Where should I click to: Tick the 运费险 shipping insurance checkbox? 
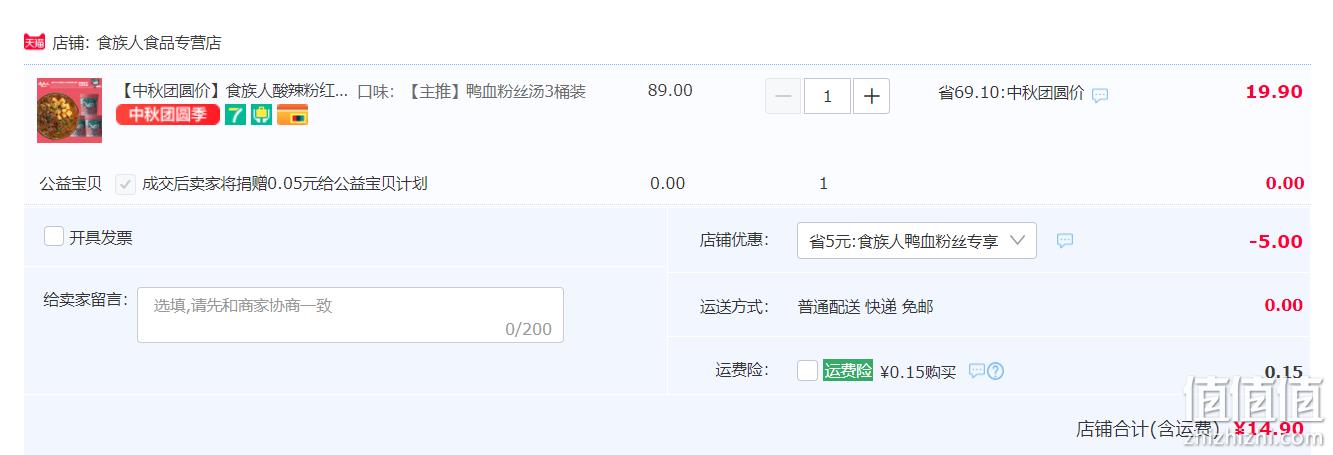[x=808, y=371]
